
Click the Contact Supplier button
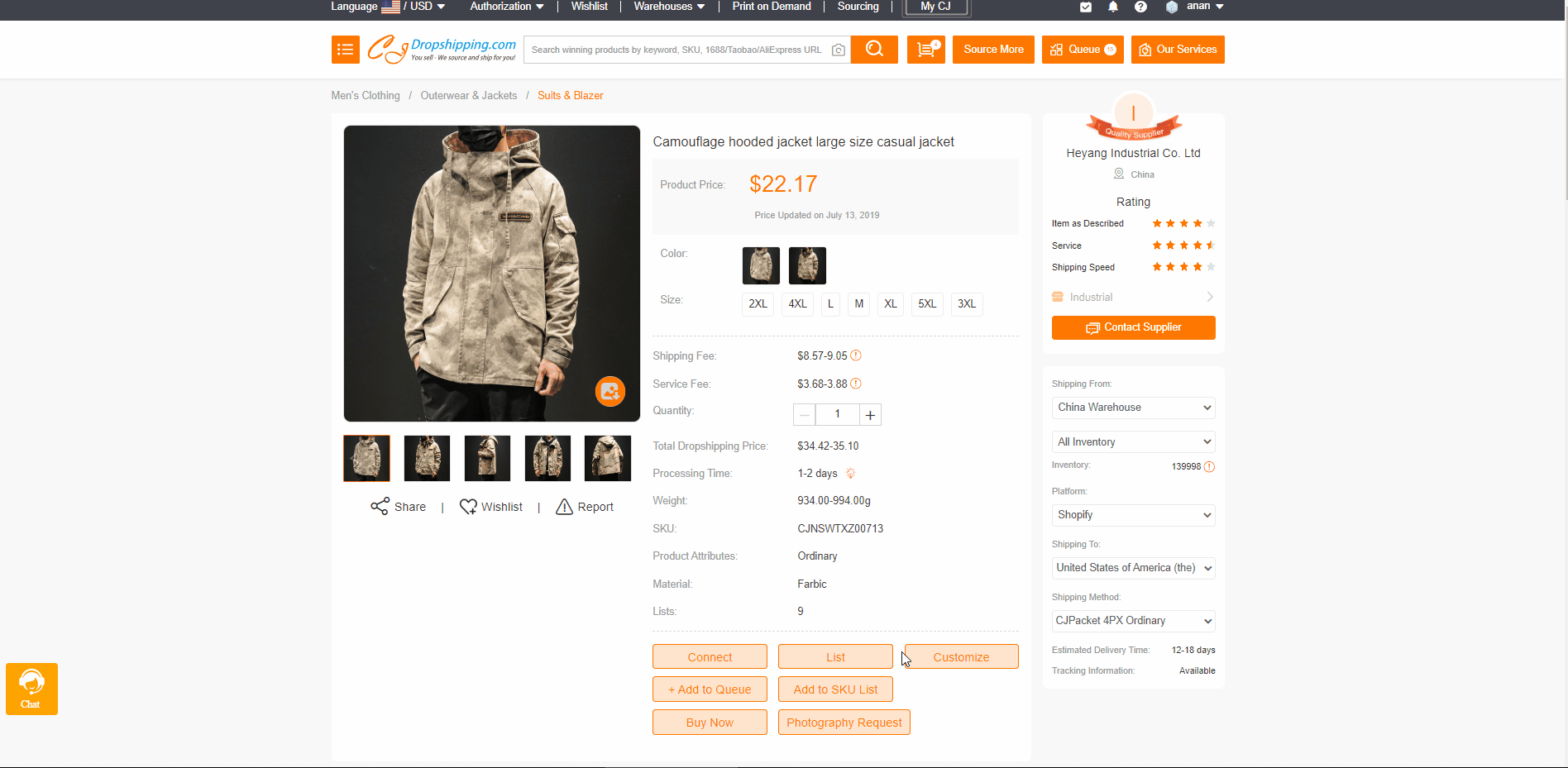pyautogui.click(x=1133, y=327)
